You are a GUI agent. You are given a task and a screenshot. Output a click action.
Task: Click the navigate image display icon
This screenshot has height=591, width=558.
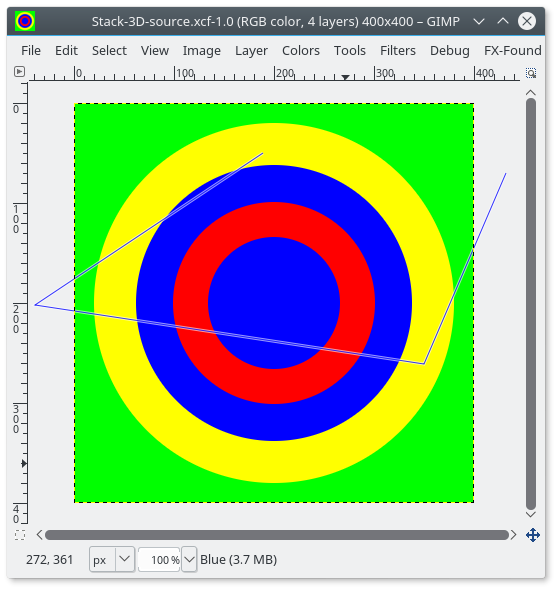click(x=533, y=535)
